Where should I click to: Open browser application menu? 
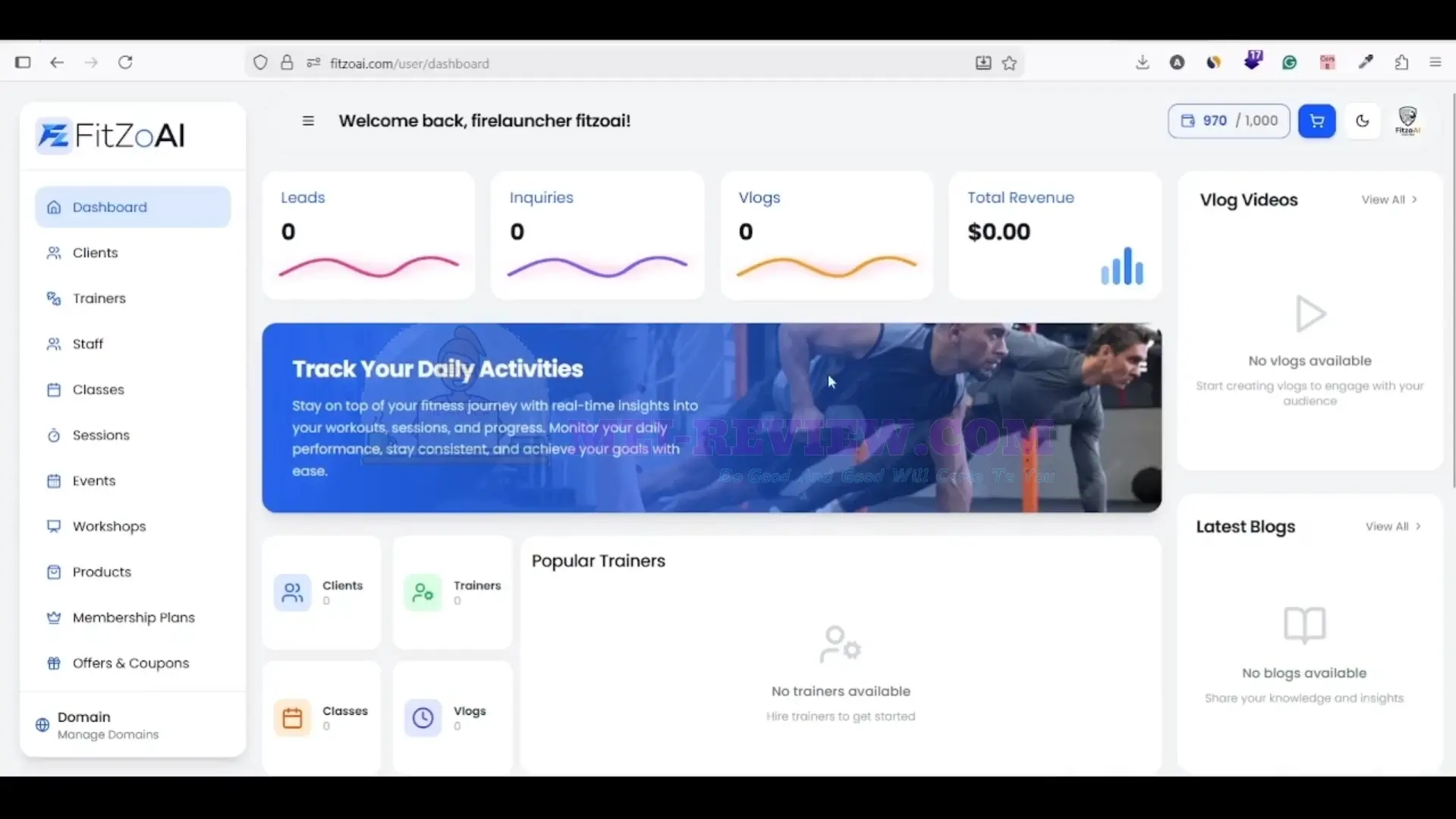[x=1435, y=63]
